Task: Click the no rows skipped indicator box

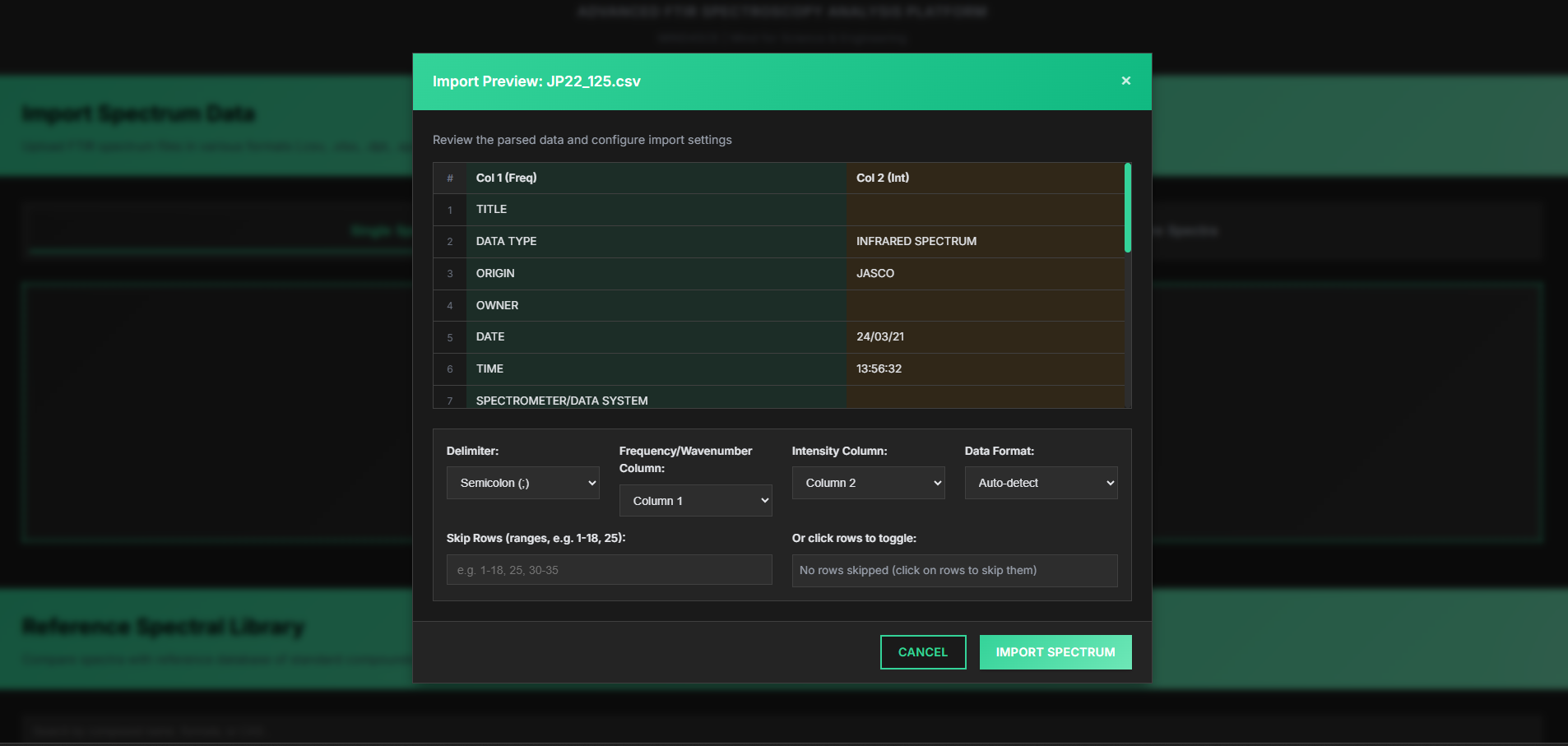Action: (x=953, y=570)
